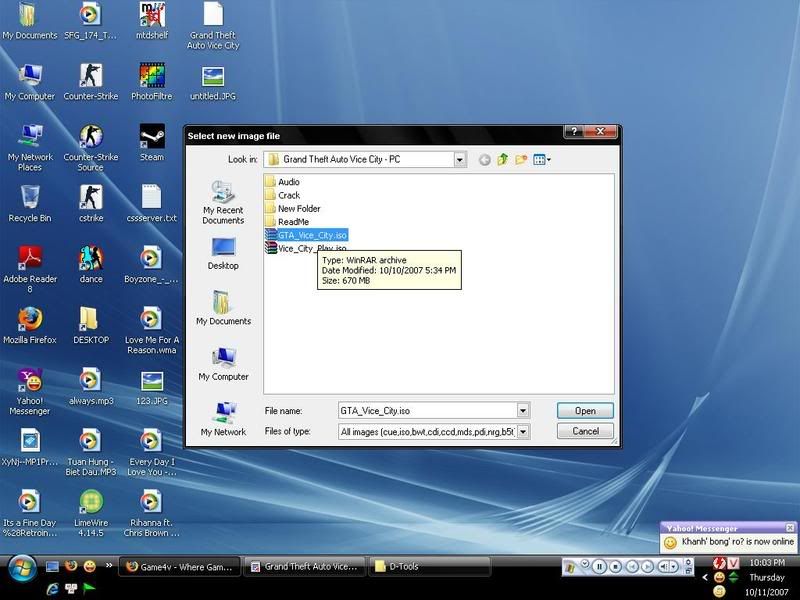Image resolution: width=800 pixels, height=600 pixels.
Task: Open the Start menu orb
Action: tap(21, 568)
